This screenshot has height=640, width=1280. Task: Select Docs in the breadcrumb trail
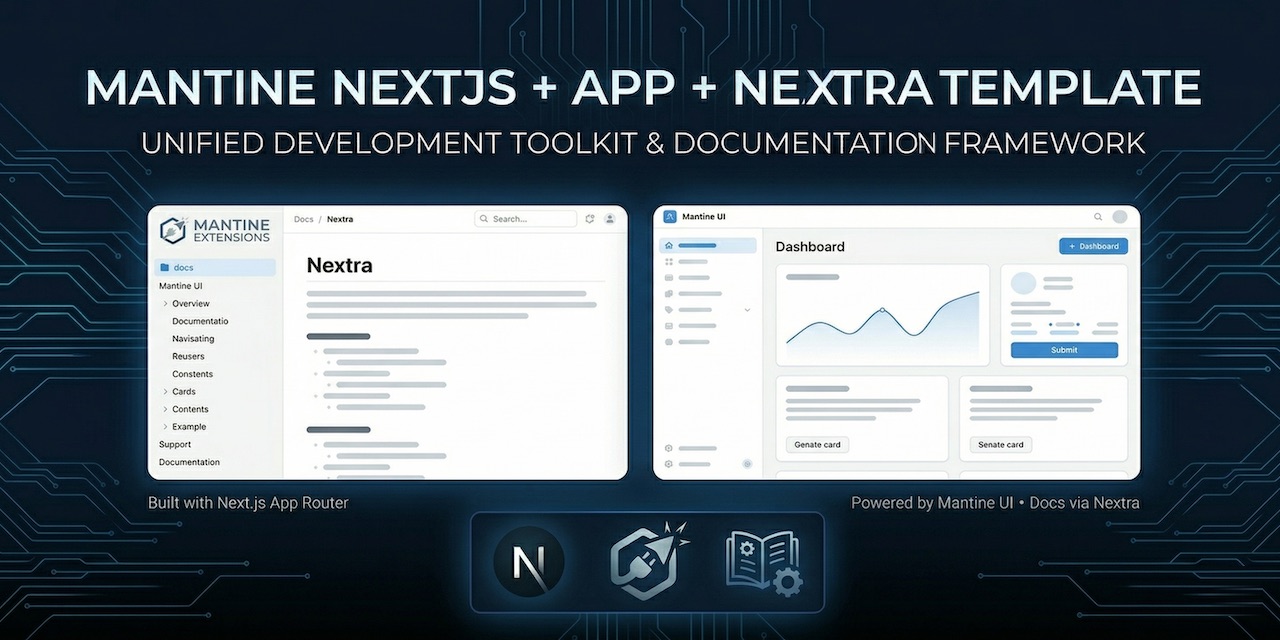tap(303, 219)
